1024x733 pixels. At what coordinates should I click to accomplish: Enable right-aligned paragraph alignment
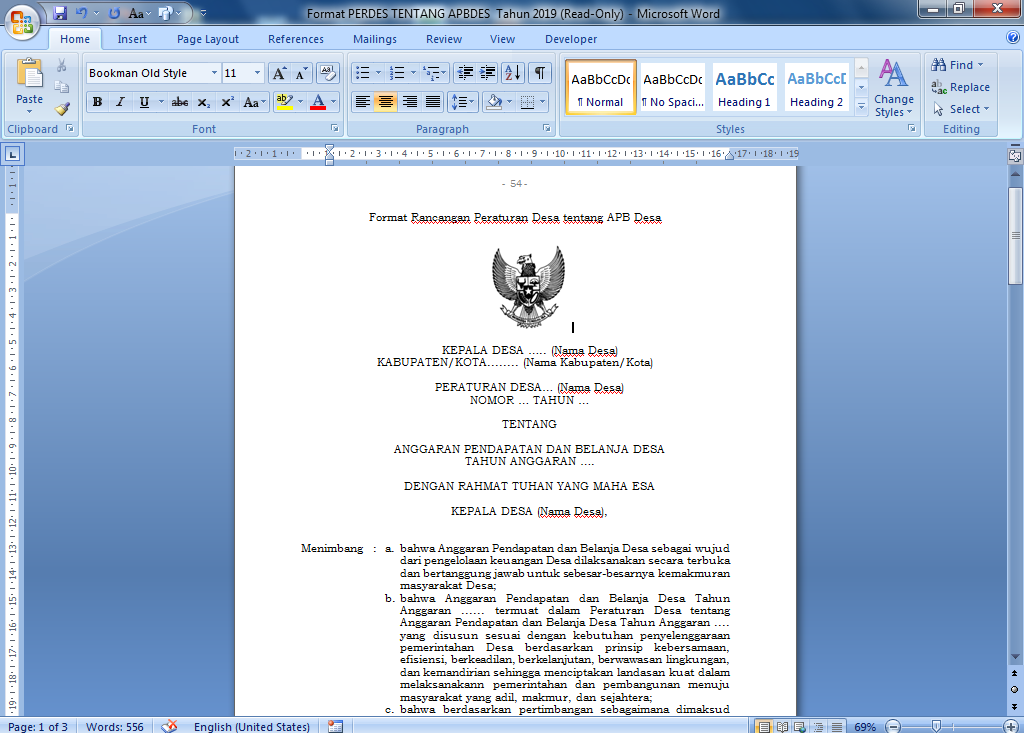pos(411,100)
